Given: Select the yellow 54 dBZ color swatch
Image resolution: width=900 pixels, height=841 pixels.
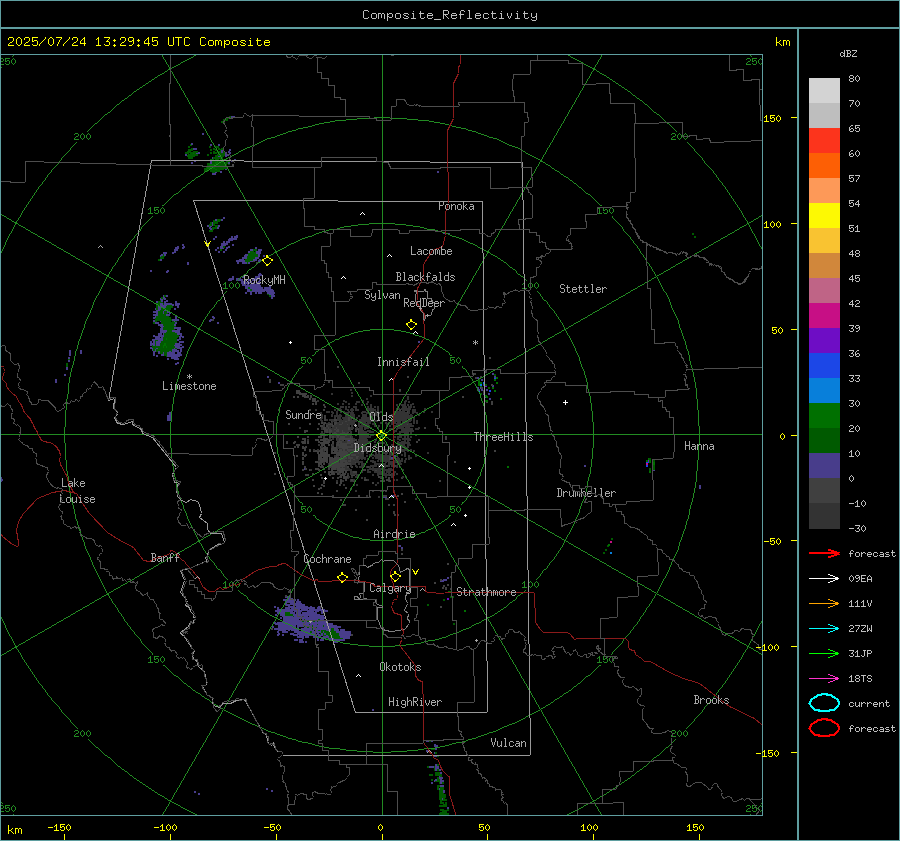Looking at the screenshot, I should tap(824, 216).
